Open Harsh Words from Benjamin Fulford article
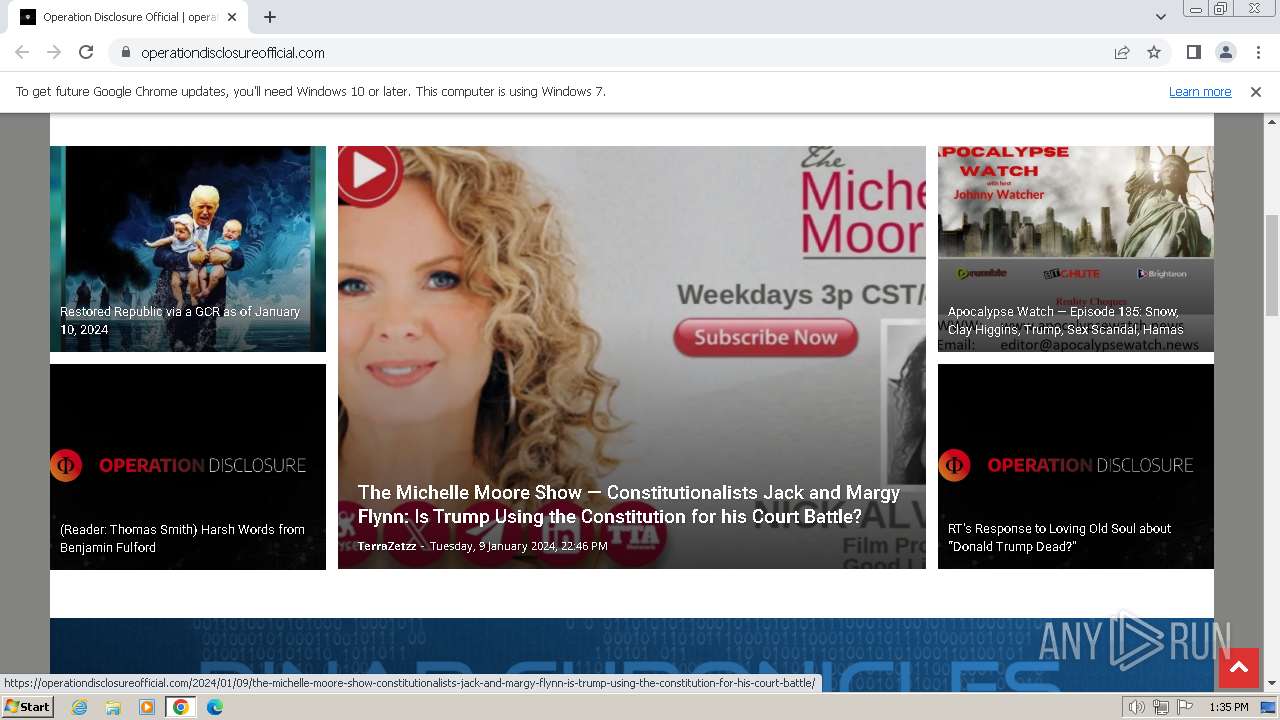The image size is (1280, 720). [182, 538]
